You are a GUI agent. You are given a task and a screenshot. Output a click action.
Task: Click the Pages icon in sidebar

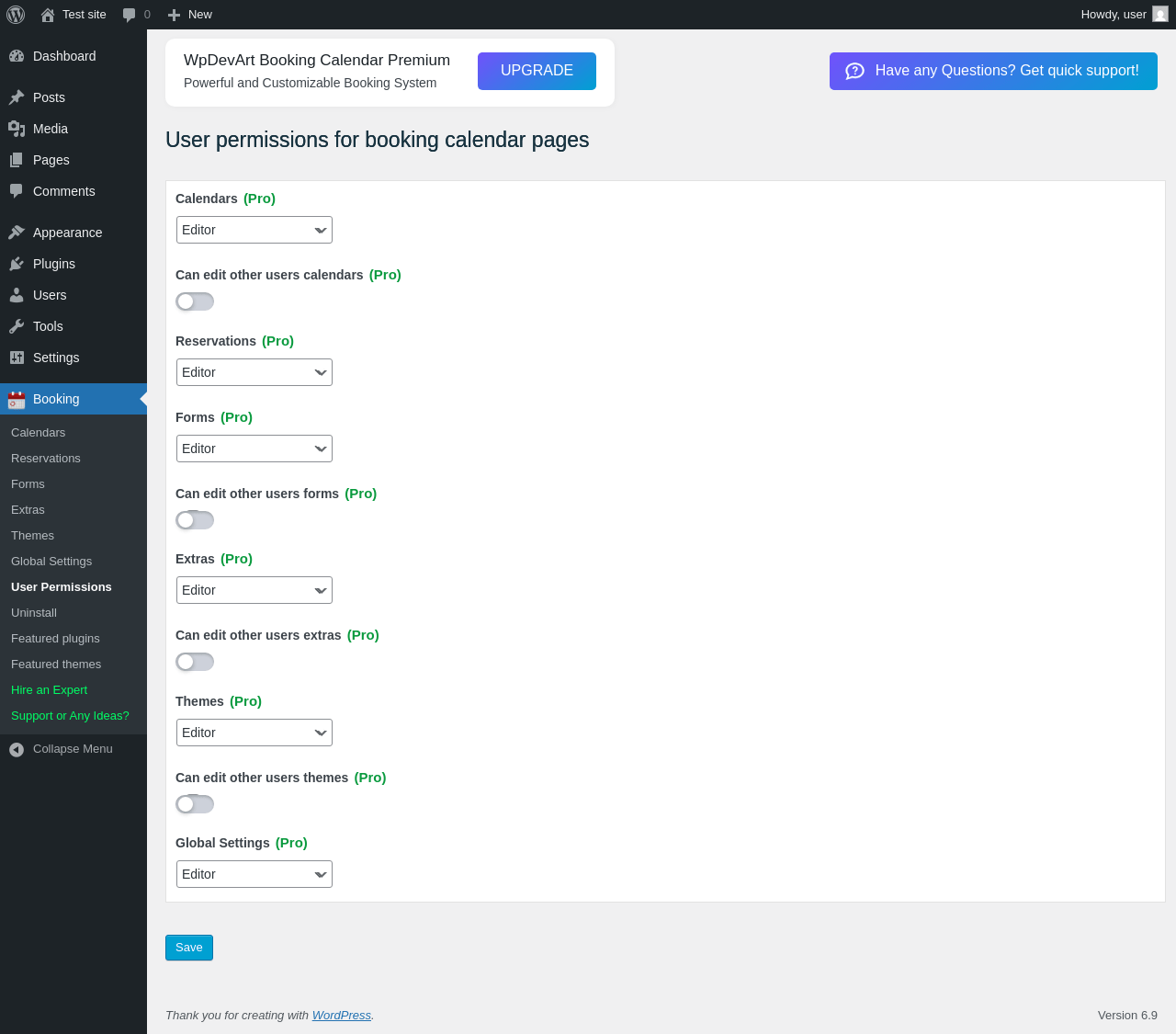pos(17,160)
